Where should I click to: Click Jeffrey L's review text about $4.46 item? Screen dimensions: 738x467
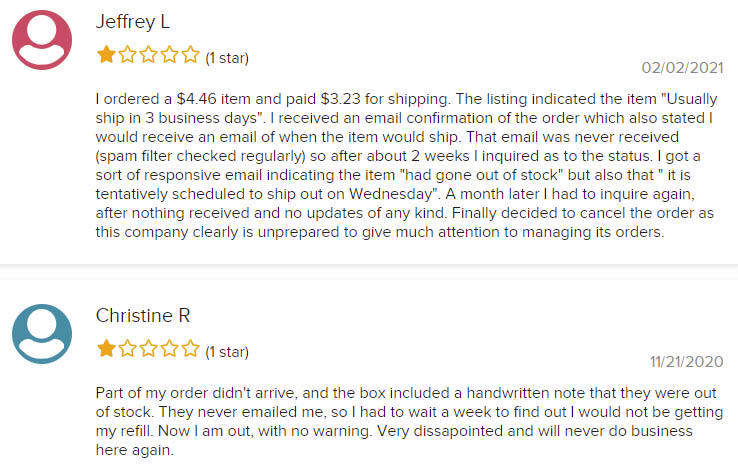point(406,165)
